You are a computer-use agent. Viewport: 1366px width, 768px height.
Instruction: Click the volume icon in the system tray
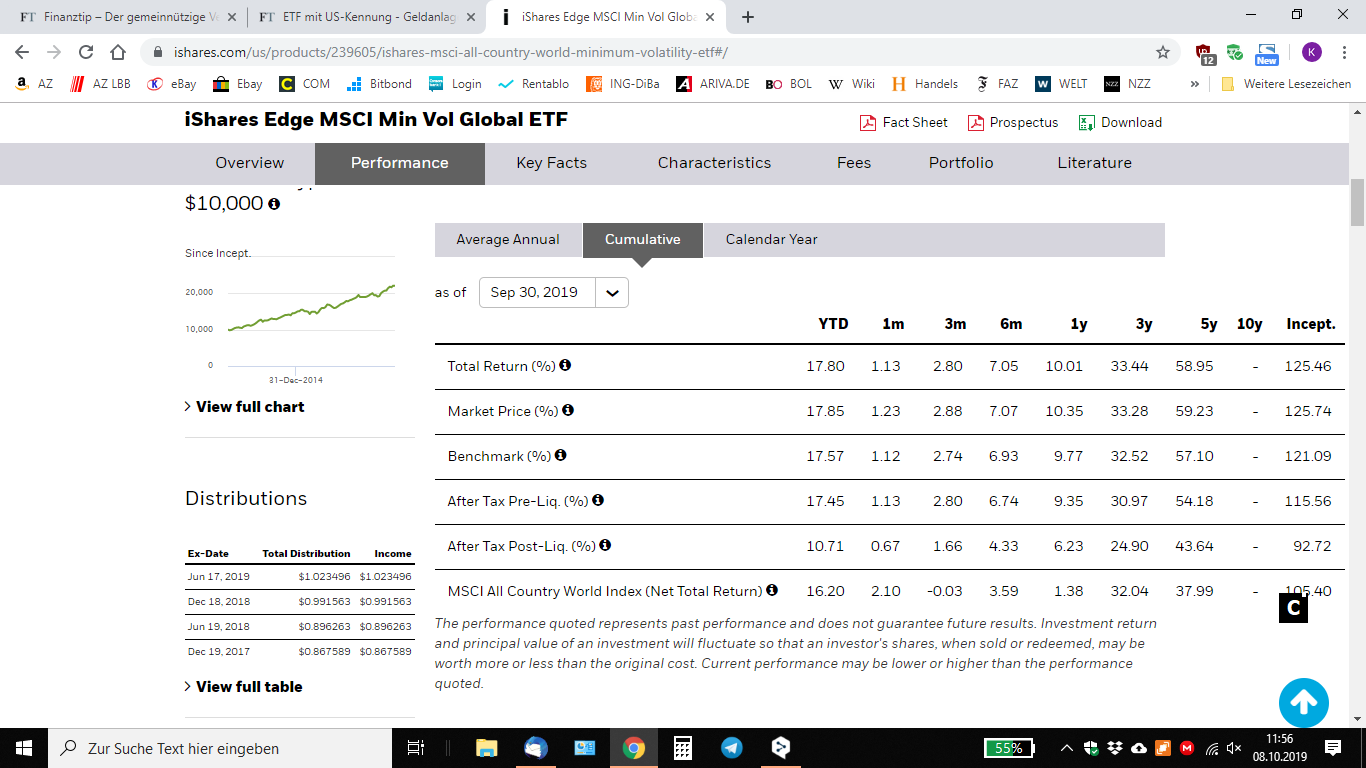1234,748
